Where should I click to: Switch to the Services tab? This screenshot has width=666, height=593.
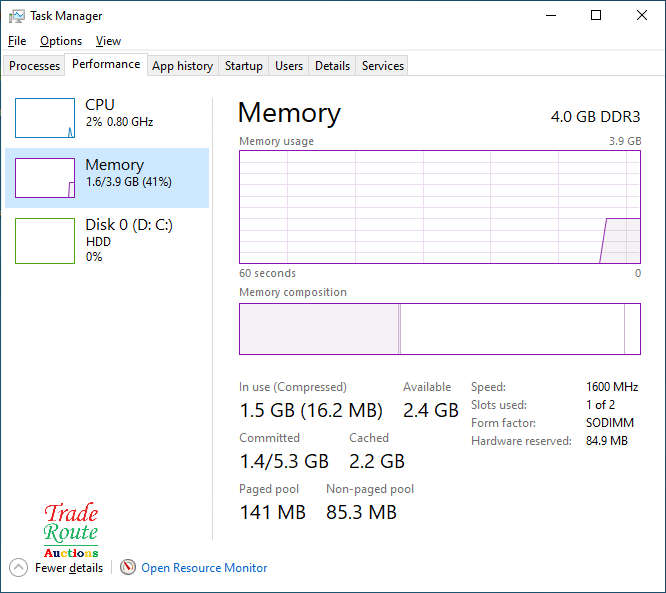point(383,66)
